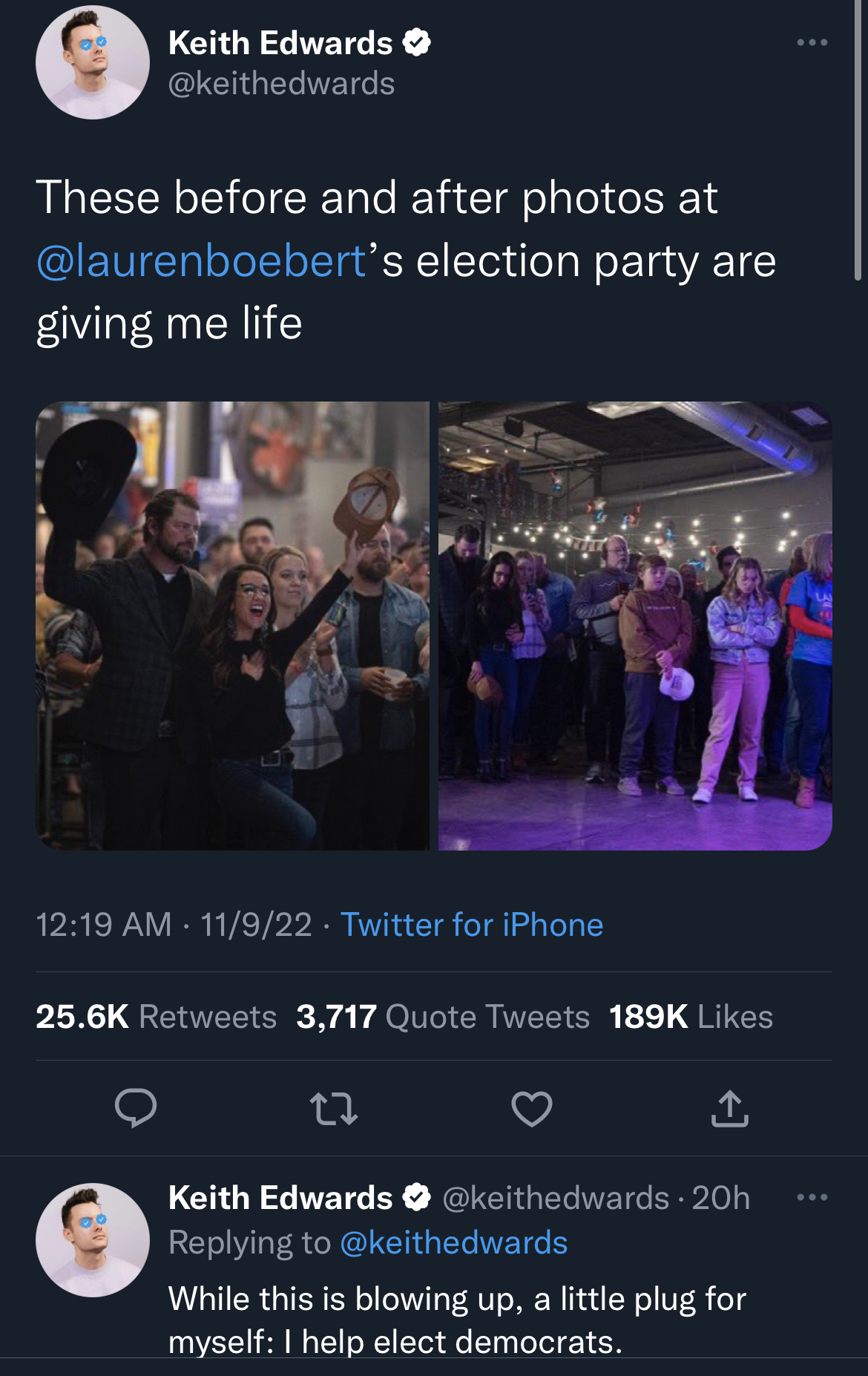Tap the @keithedwards handle under the name
868x1376 pixels.
pos(281,83)
